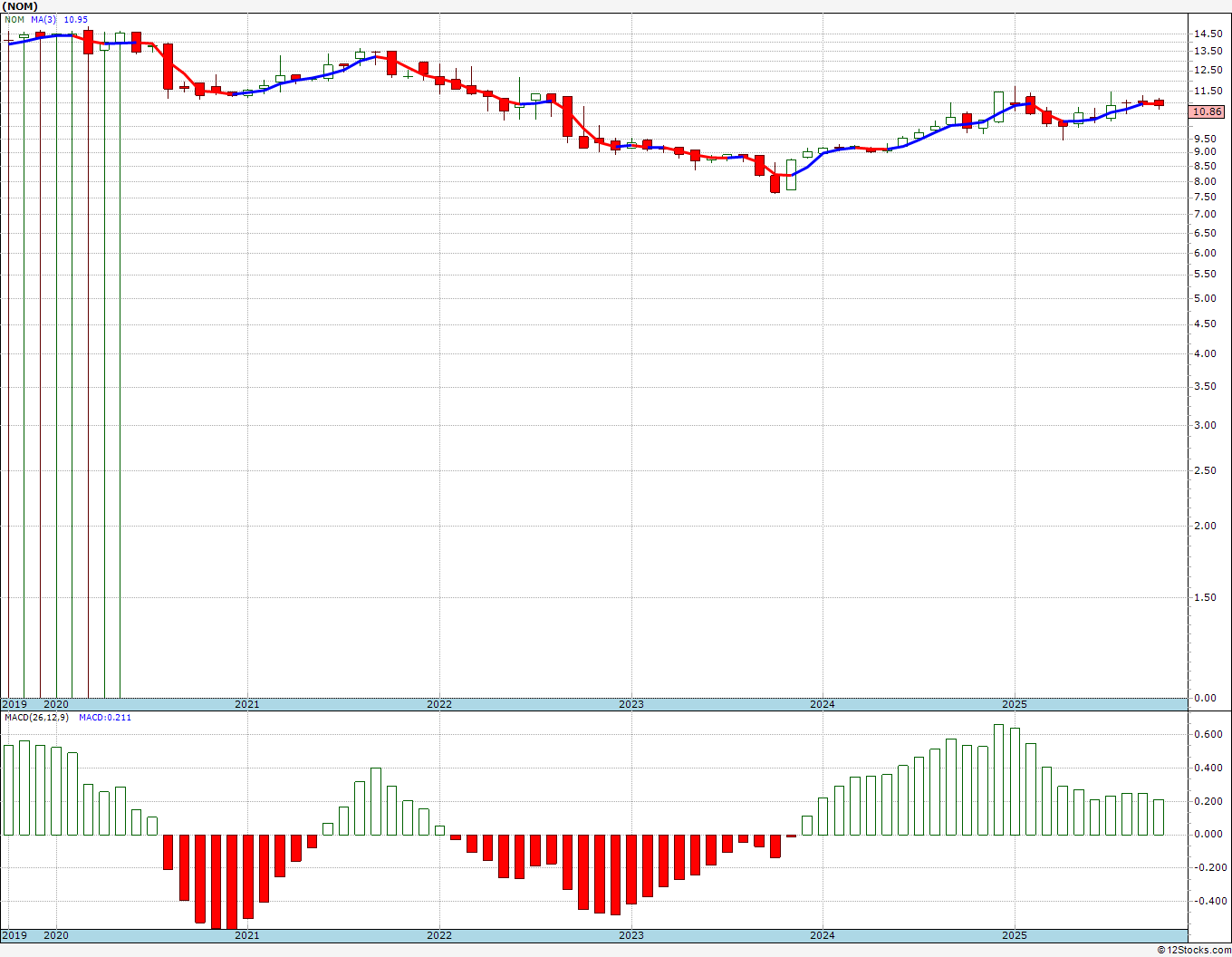This screenshot has width=1232, height=957.
Task: Click the red 10.86 current price tag
Action: click(1207, 111)
